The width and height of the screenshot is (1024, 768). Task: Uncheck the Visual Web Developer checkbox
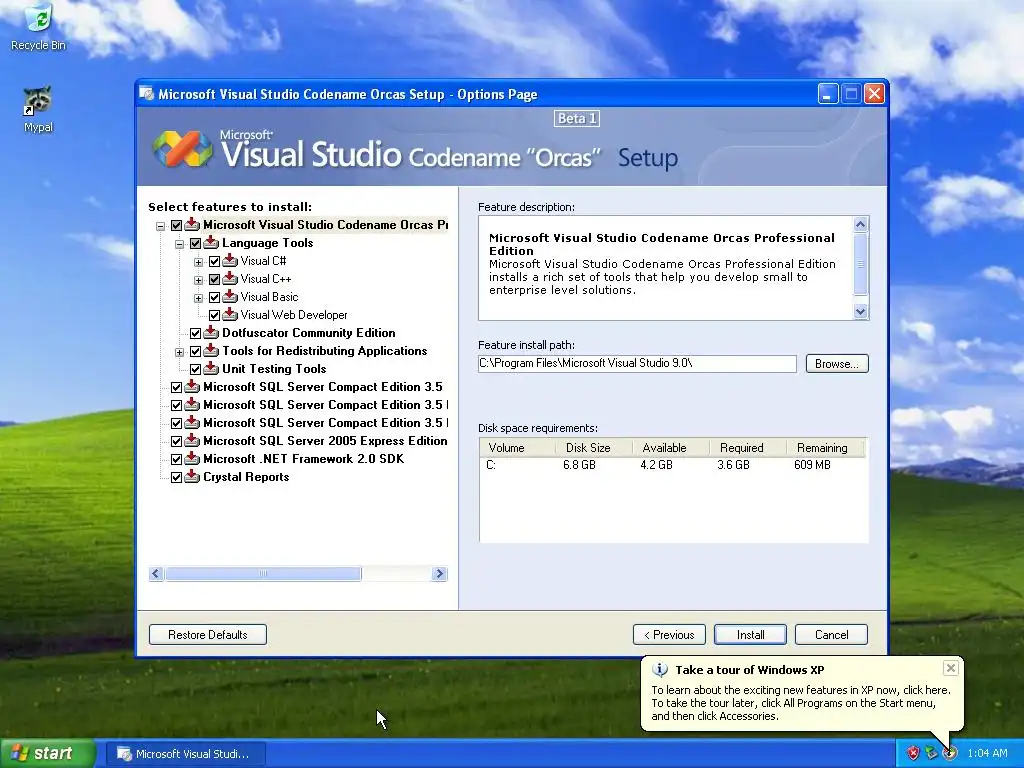(214, 315)
